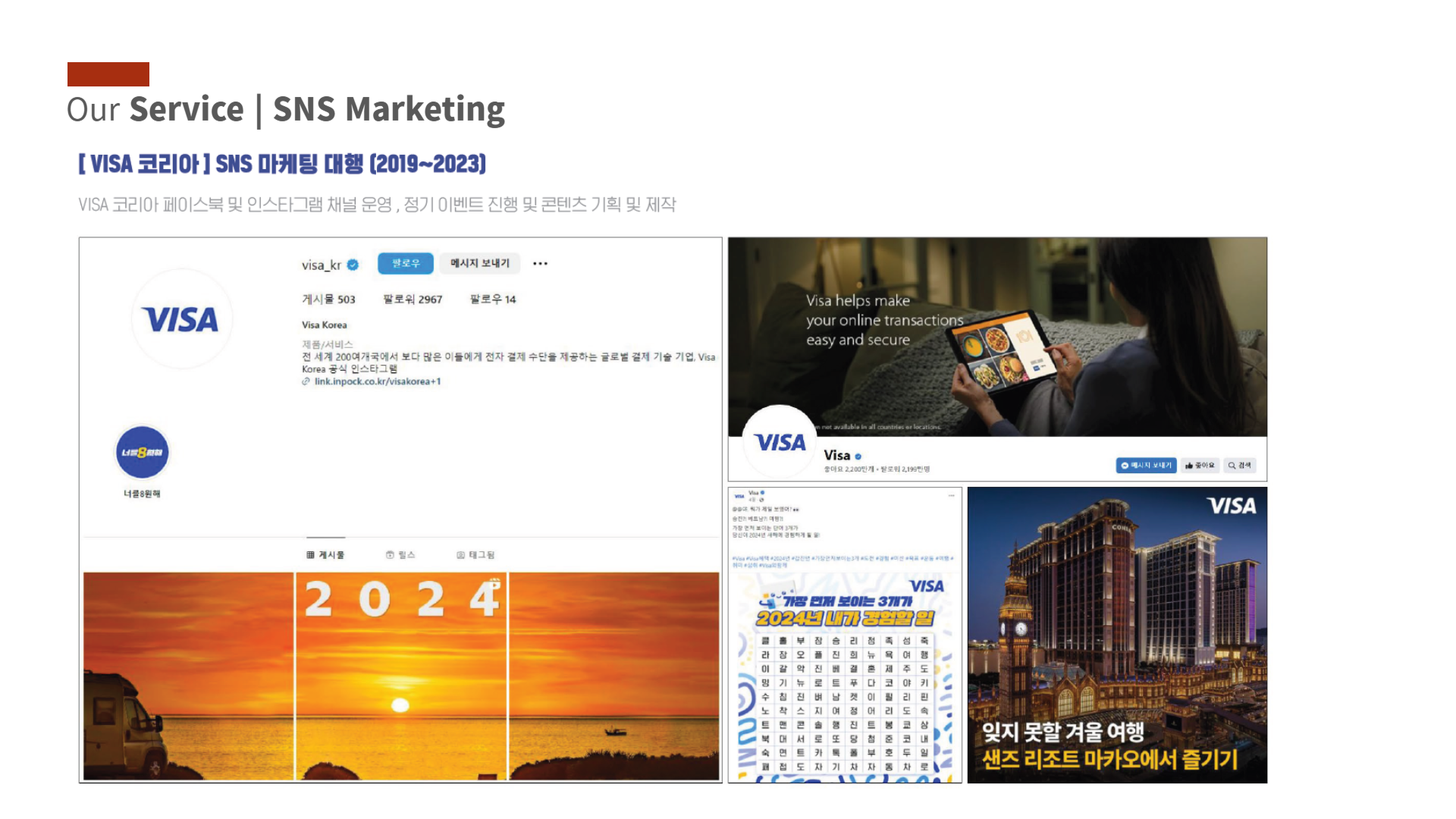
Task: Click '팔로워 2967' followers count
Action: [x=413, y=300]
